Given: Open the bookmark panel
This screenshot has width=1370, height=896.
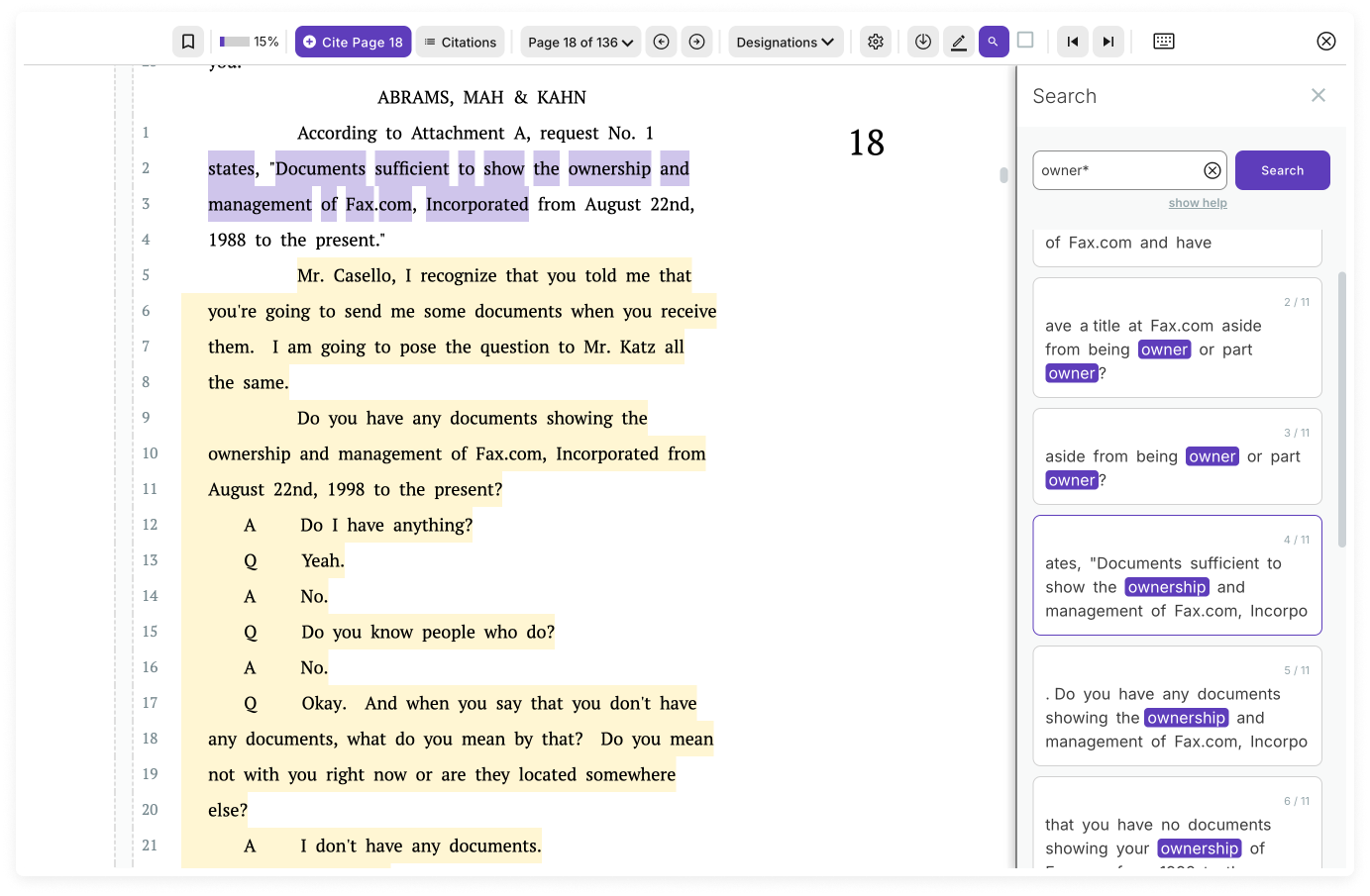Looking at the screenshot, I should 187,41.
